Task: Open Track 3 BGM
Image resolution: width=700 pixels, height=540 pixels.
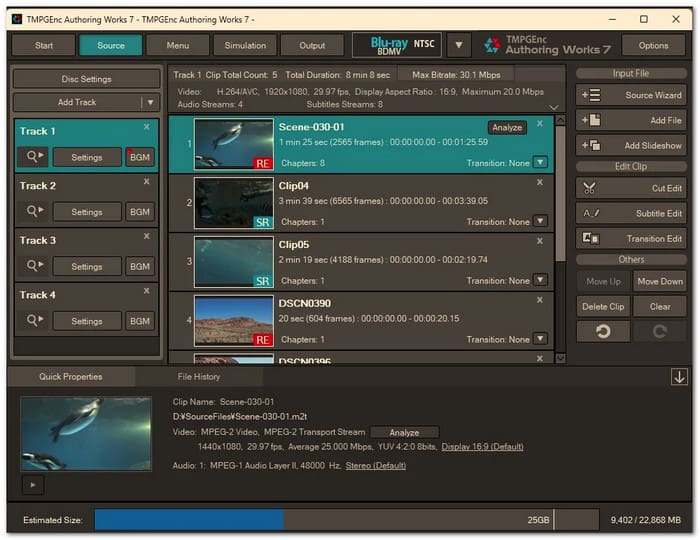Action: (x=140, y=266)
